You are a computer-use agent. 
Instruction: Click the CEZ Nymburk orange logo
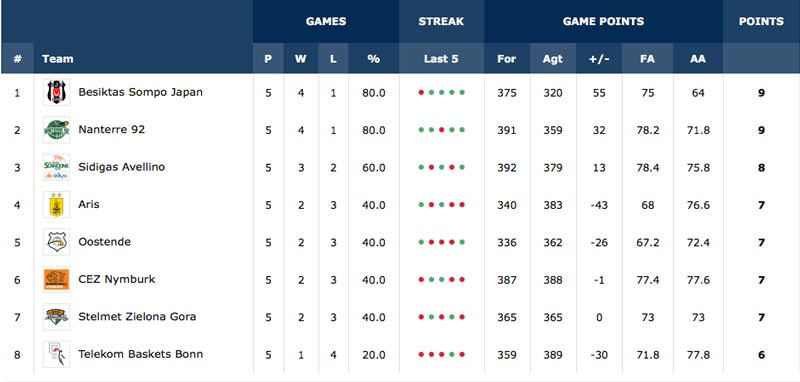tap(56, 279)
